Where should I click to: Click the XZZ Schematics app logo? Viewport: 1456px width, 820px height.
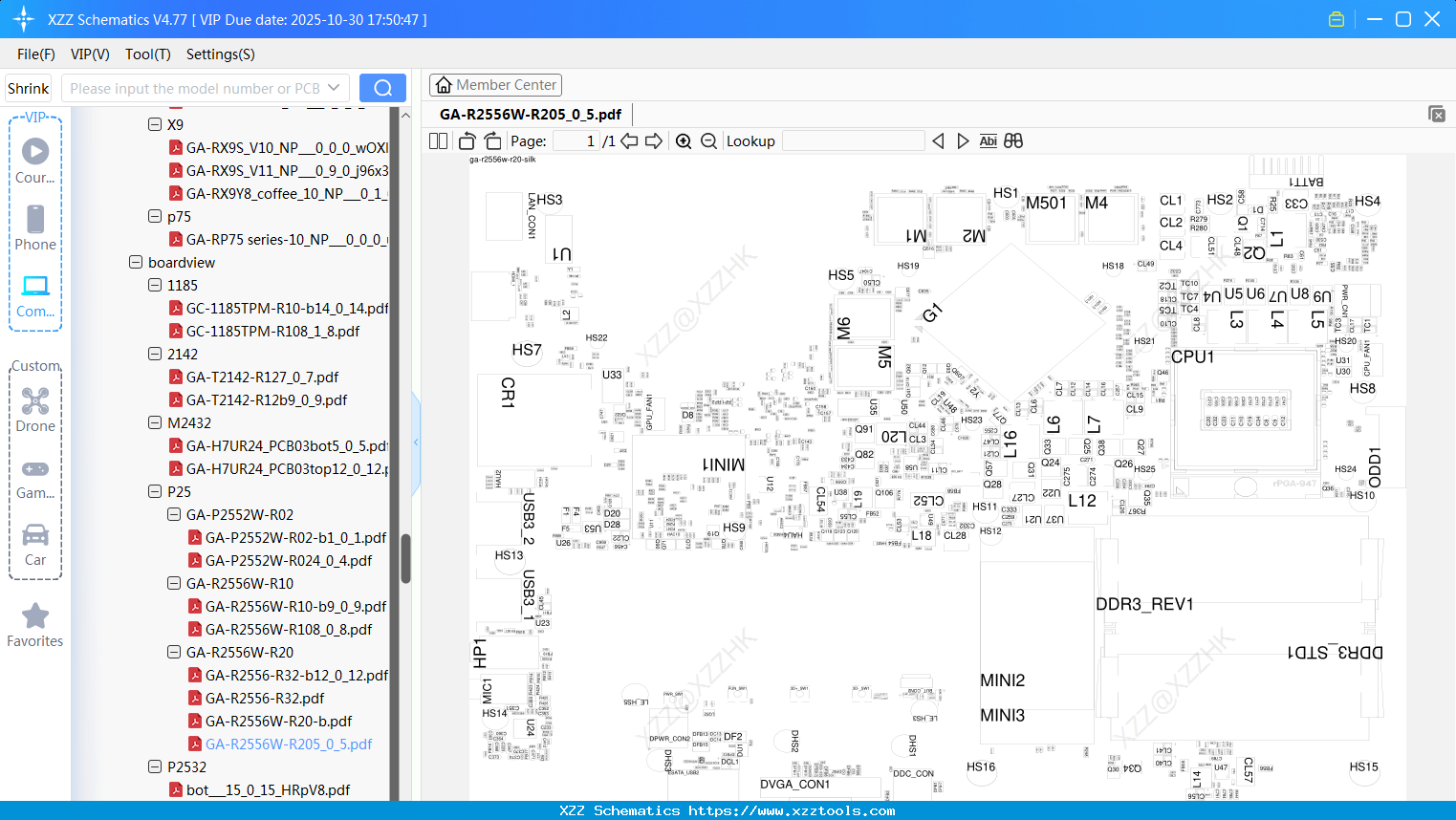pyautogui.click(x=24, y=19)
